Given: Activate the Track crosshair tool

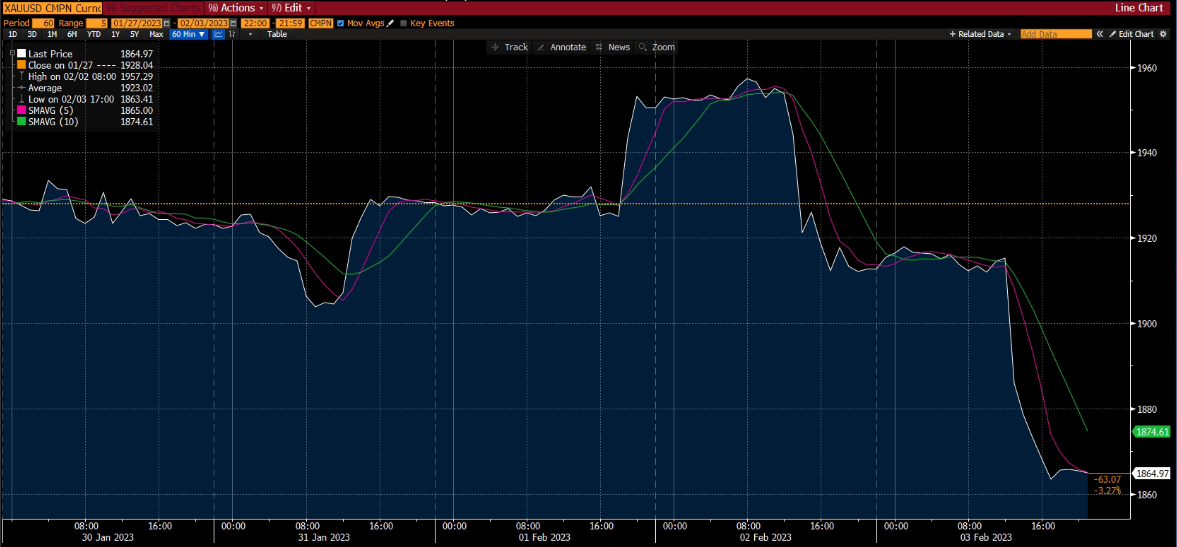Looking at the screenshot, I should (509, 47).
